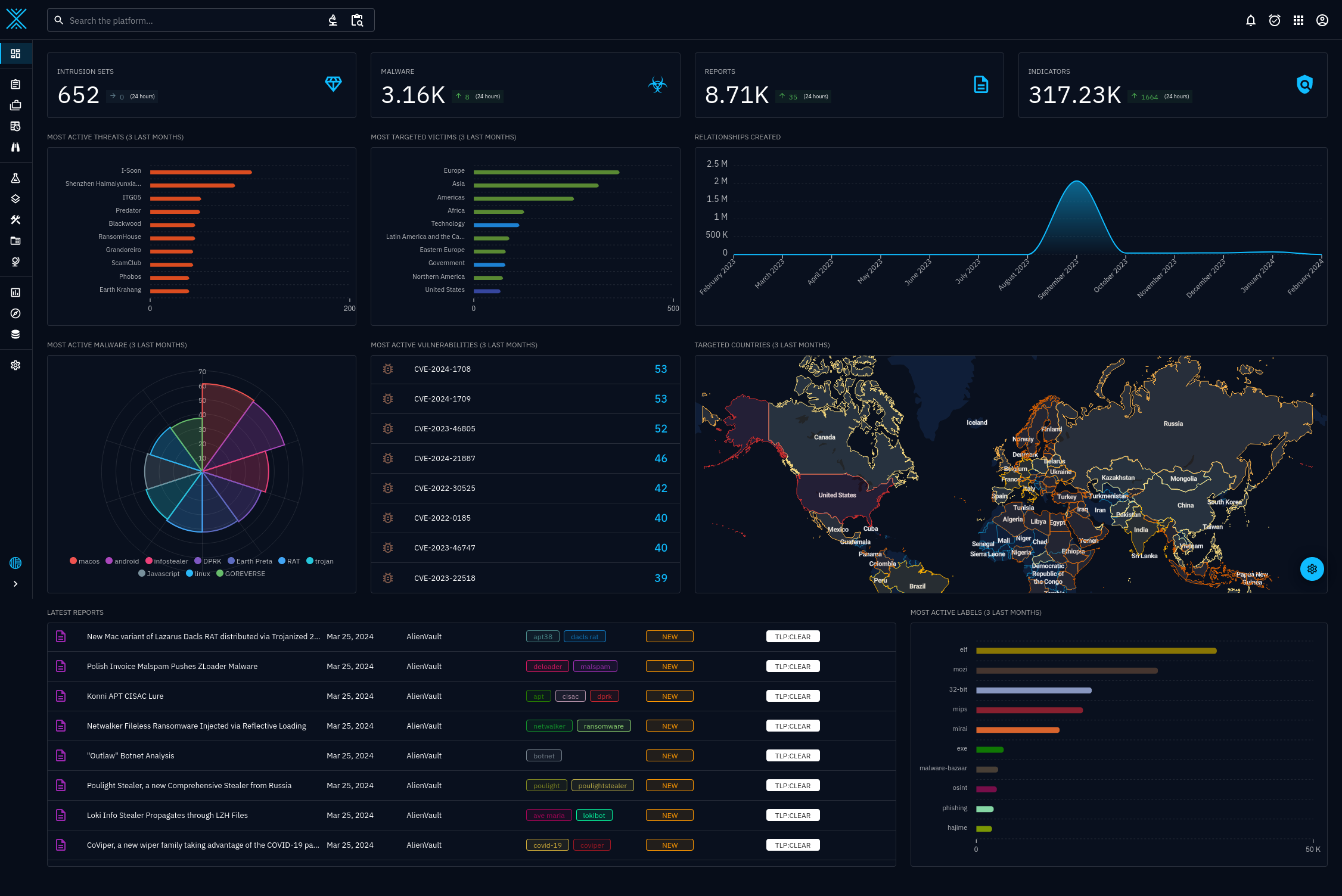Screen dimensions: 1342x896
Task: Open the Settings gear in sidebar
Action: [15, 365]
